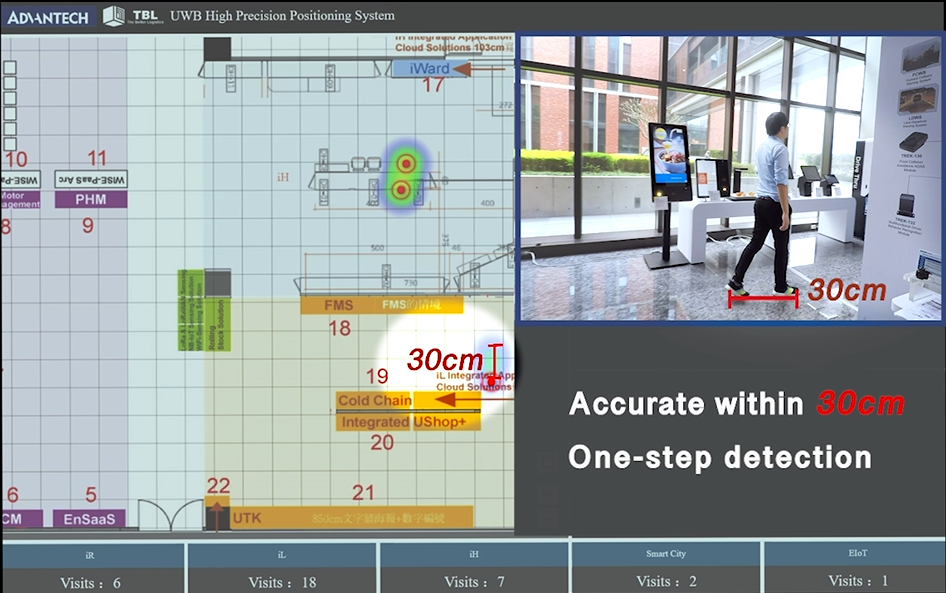Click the red left arrow beside Cold Chain
946x593 pixels.
point(475,399)
